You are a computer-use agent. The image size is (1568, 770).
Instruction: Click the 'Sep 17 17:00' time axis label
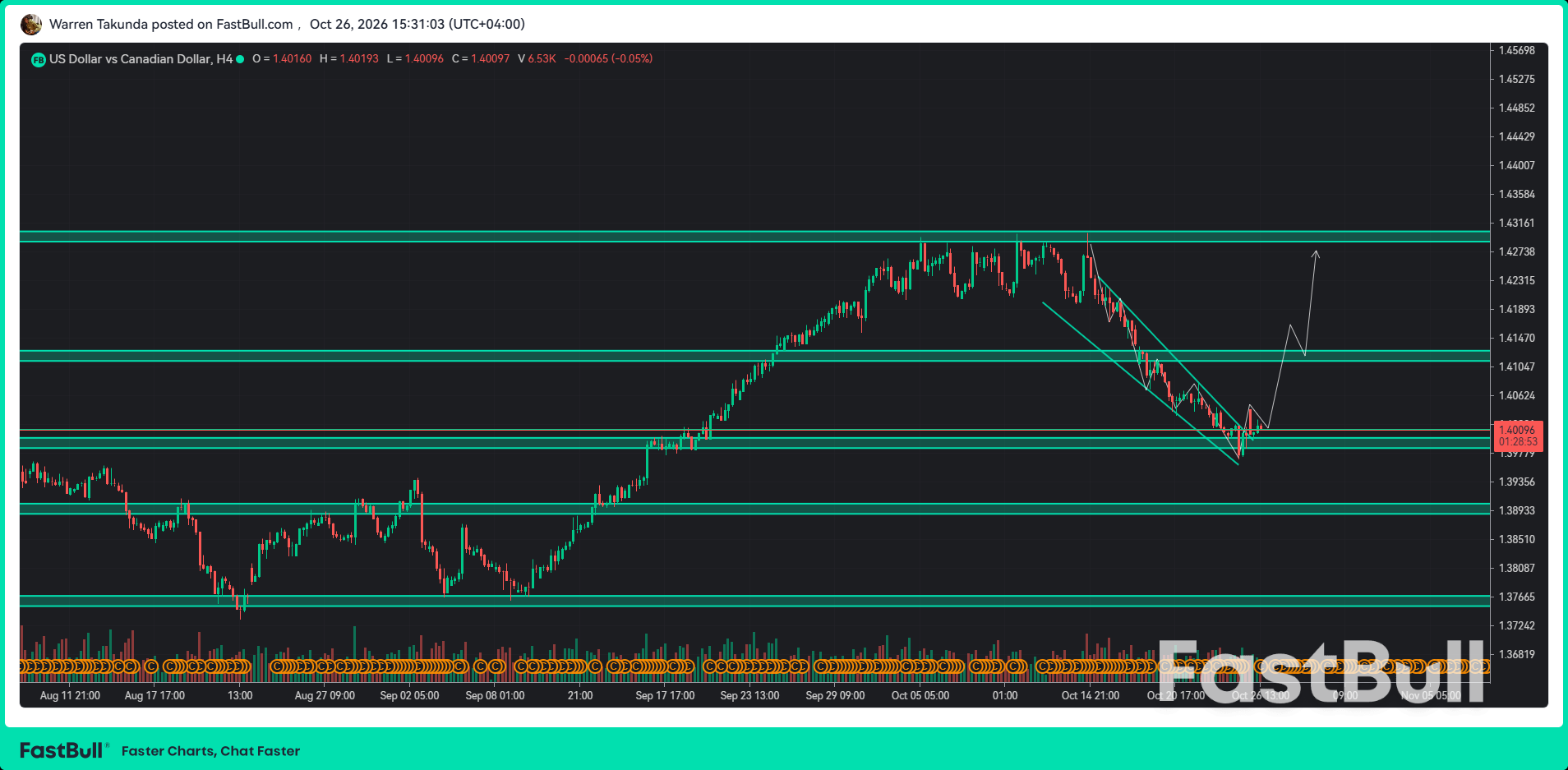click(665, 696)
